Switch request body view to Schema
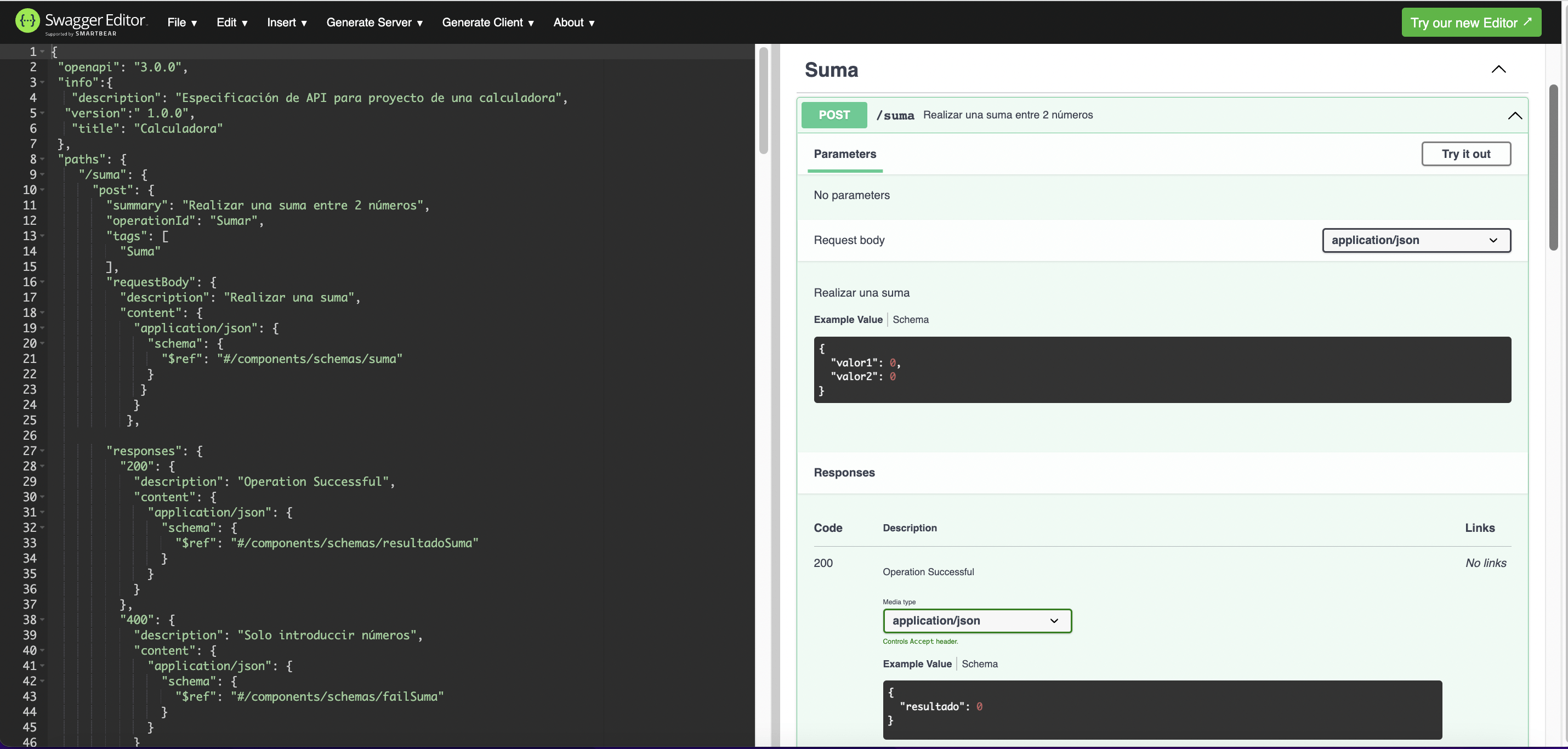1568x749 pixels. coord(910,320)
